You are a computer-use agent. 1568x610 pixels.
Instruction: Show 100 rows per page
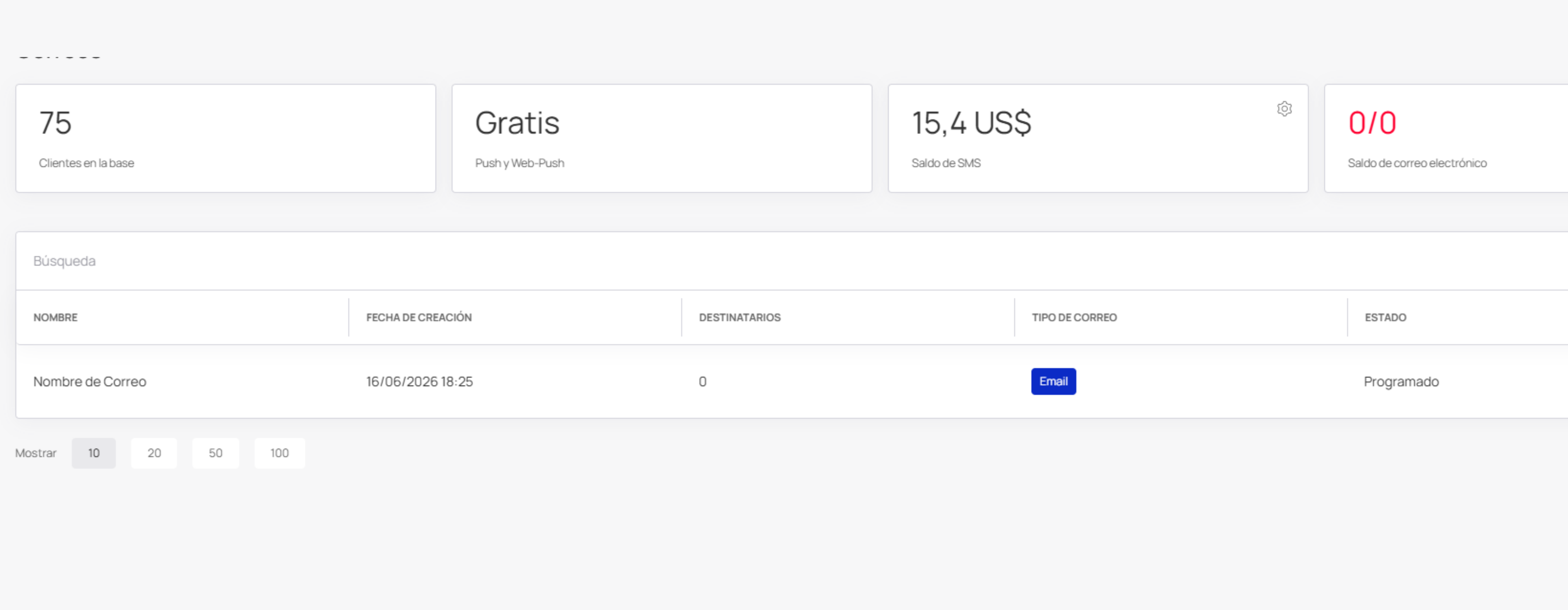[x=279, y=453]
